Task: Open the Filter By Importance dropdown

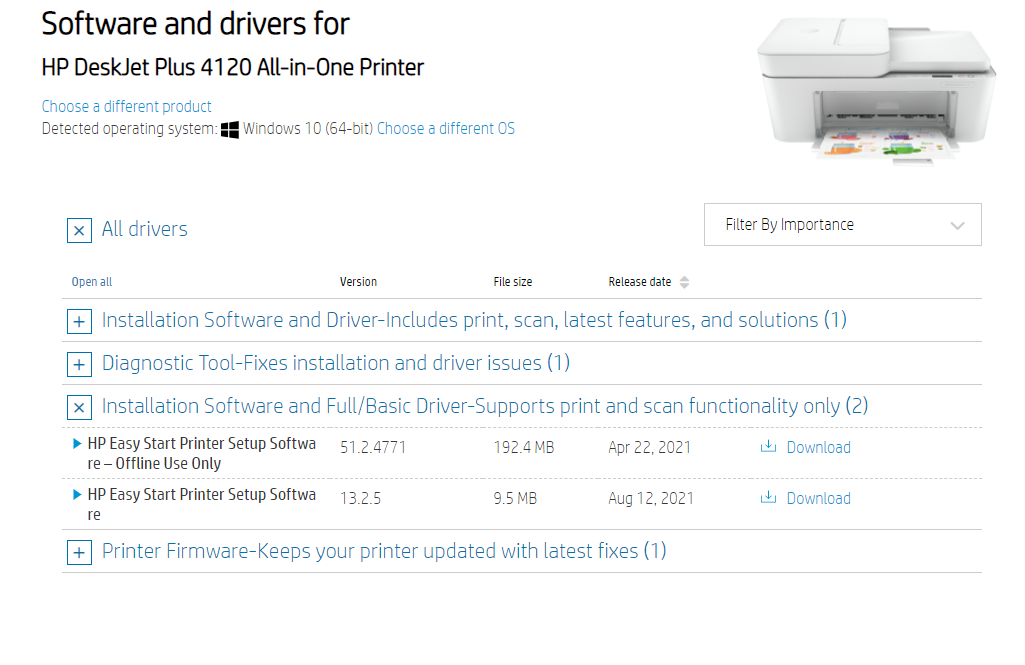Action: pos(843,224)
